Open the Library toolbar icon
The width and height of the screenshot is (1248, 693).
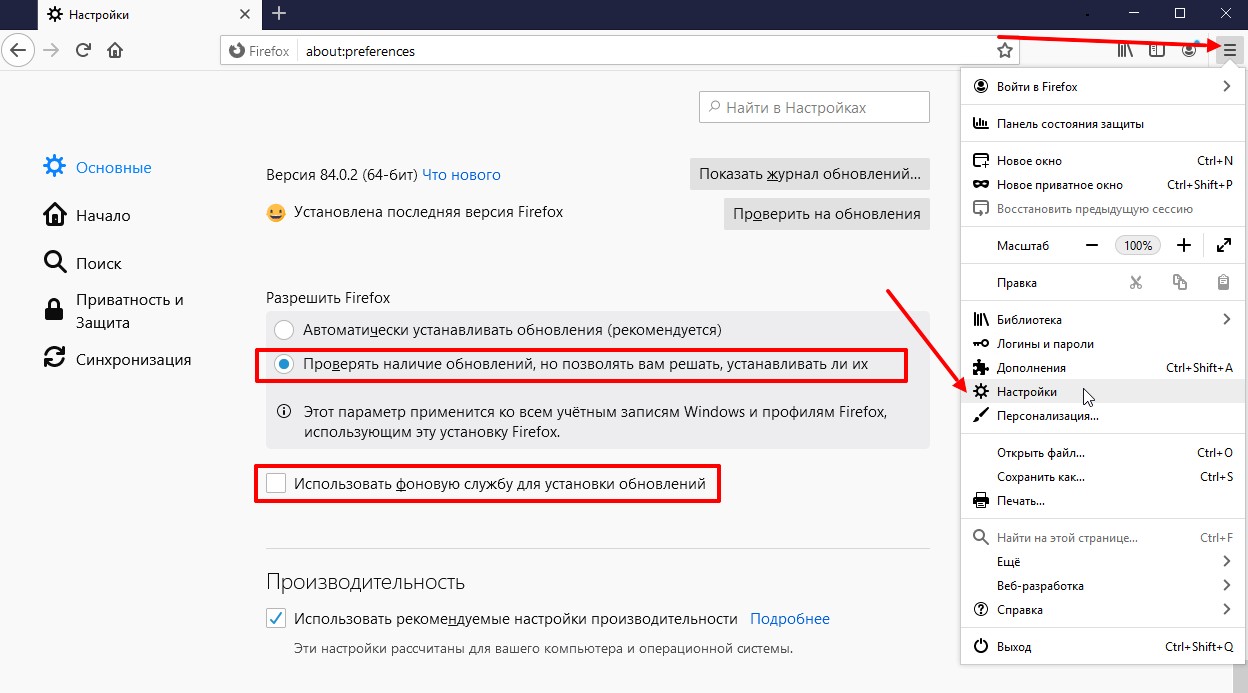(x=1125, y=50)
